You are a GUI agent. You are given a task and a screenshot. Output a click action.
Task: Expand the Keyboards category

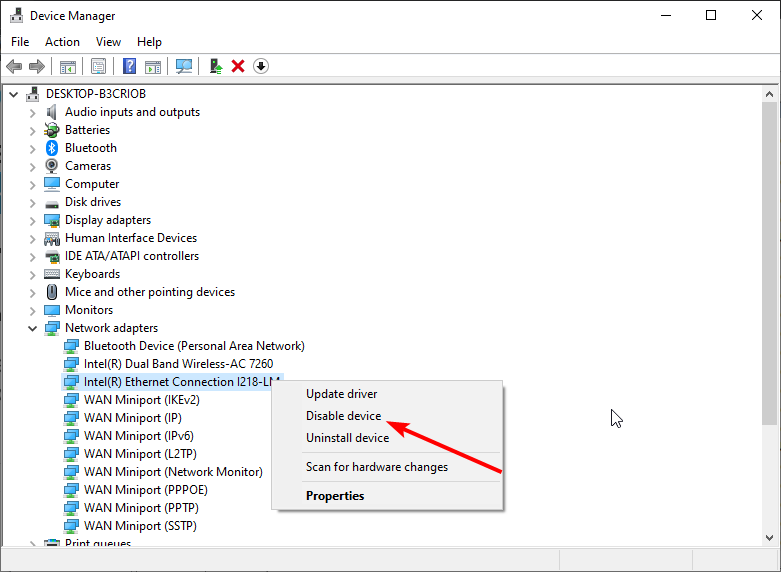pyautogui.click(x=32, y=275)
